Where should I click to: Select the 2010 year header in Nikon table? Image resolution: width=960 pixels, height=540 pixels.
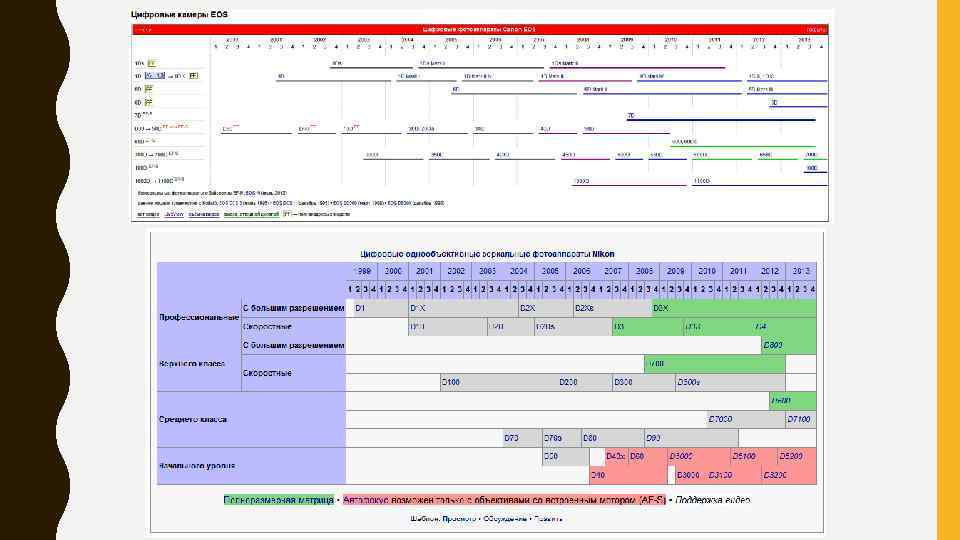point(707,271)
